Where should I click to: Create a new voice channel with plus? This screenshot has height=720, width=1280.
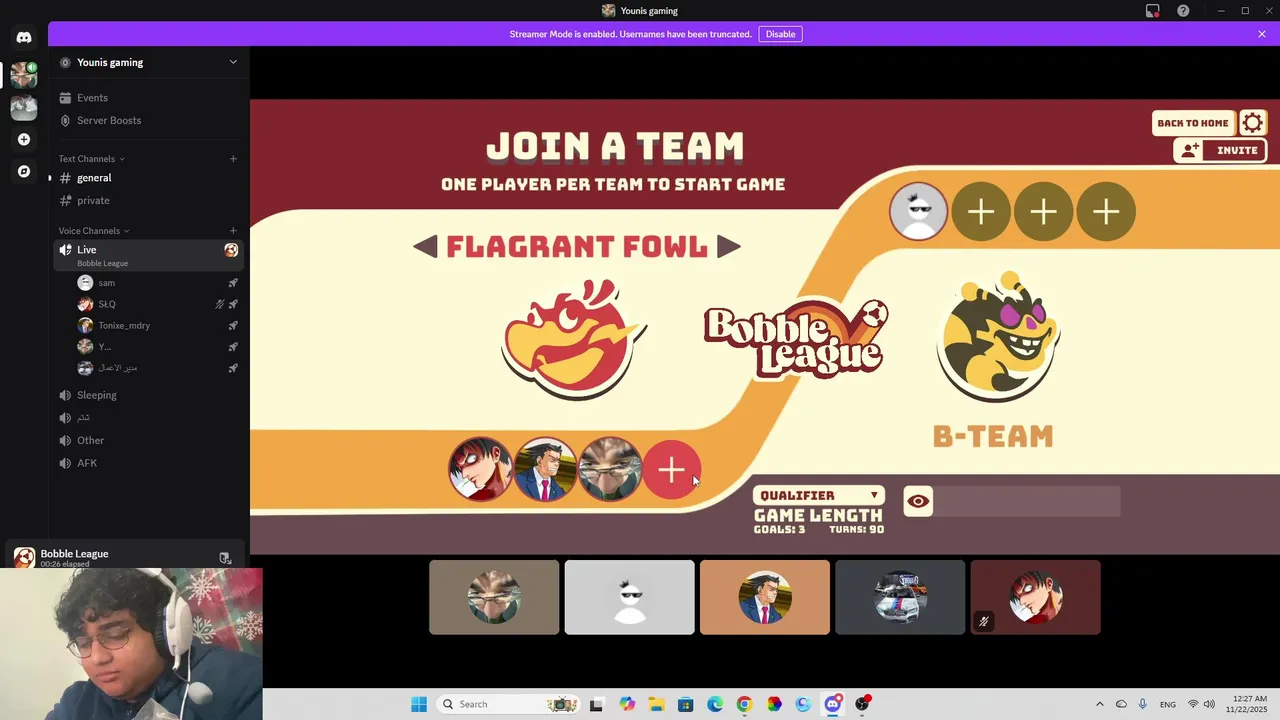[x=233, y=231]
